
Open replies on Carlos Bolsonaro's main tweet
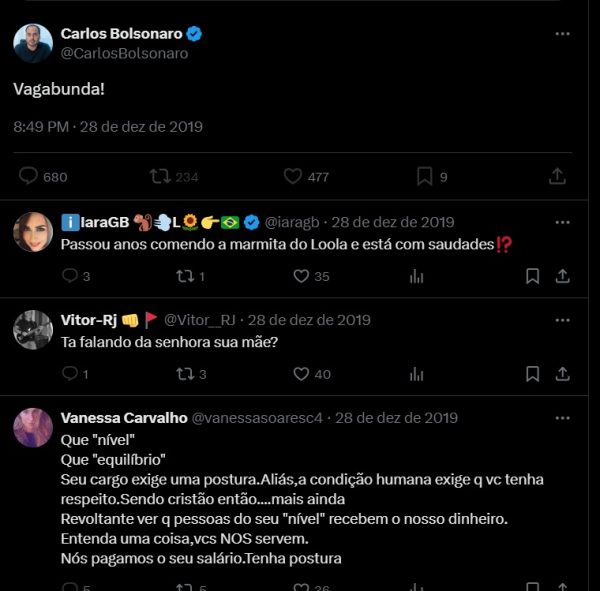point(30,176)
